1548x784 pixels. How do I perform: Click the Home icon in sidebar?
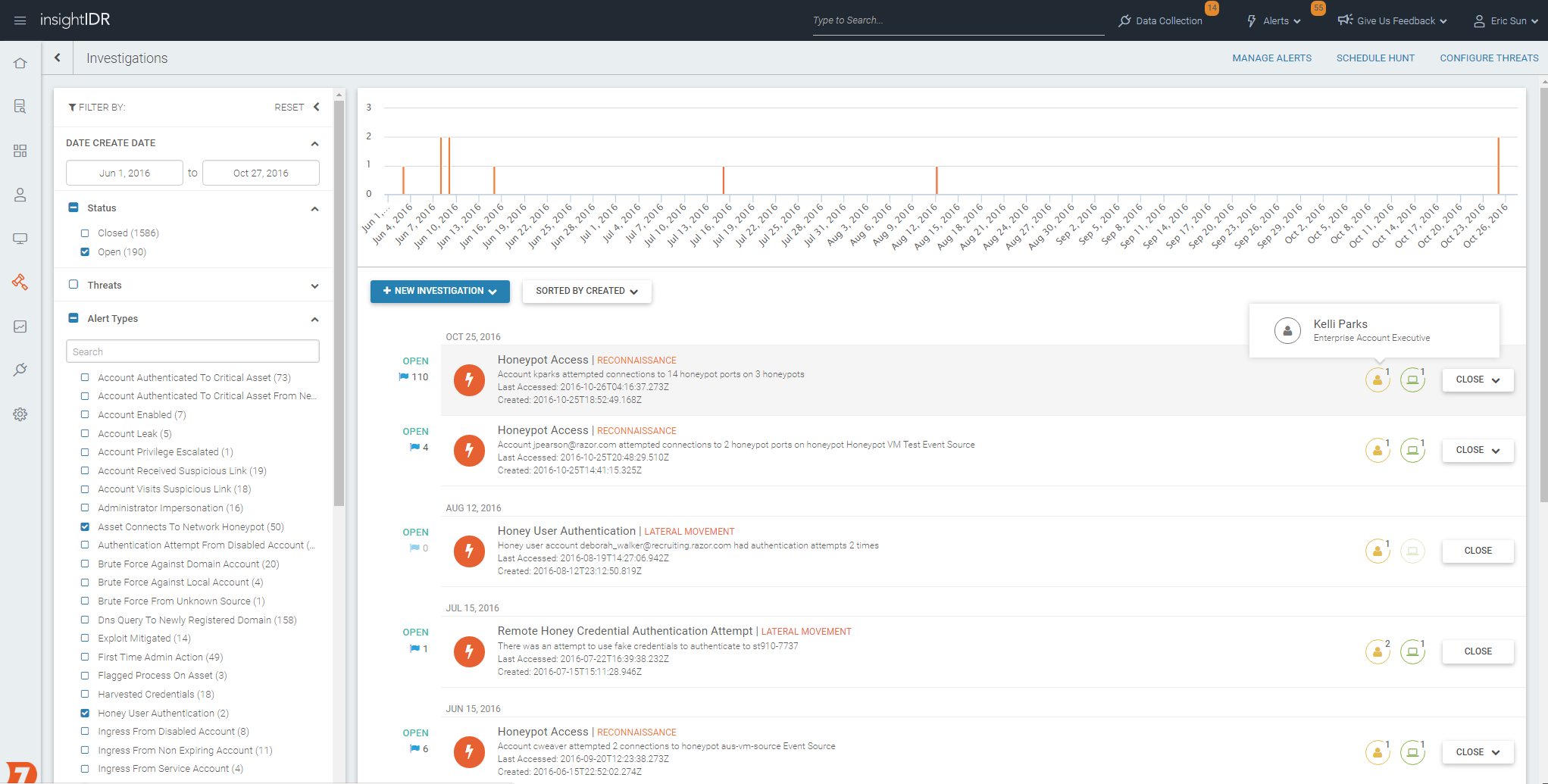click(x=20, y=64)
